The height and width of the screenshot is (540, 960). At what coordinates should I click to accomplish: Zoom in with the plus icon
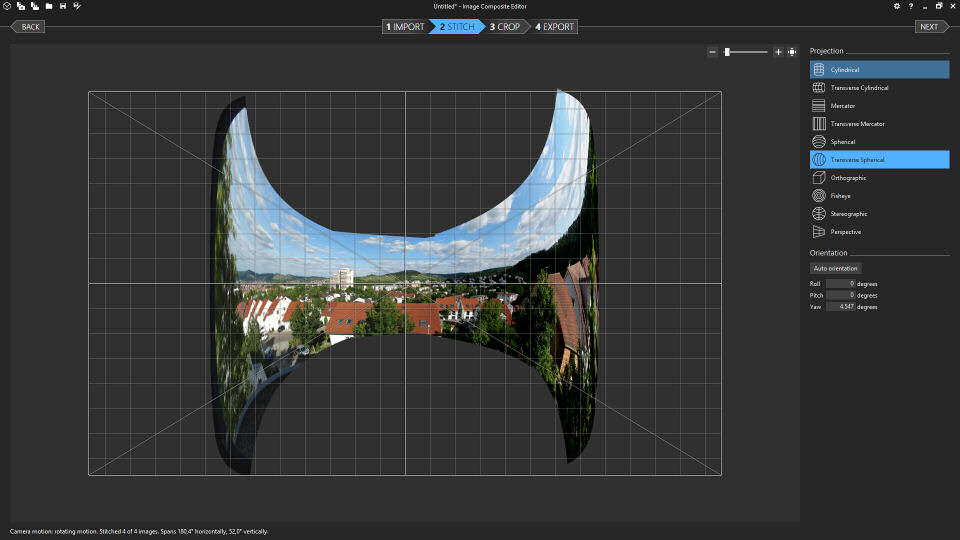tap(778, 52)
